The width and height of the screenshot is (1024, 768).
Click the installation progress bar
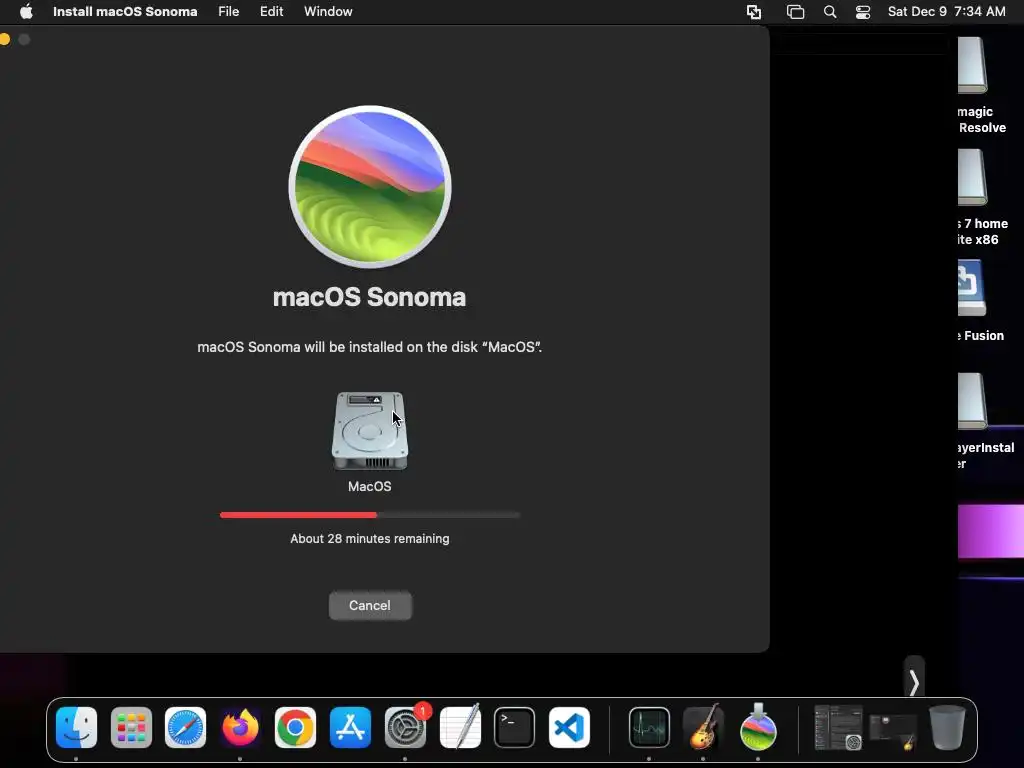coord(370,515)
